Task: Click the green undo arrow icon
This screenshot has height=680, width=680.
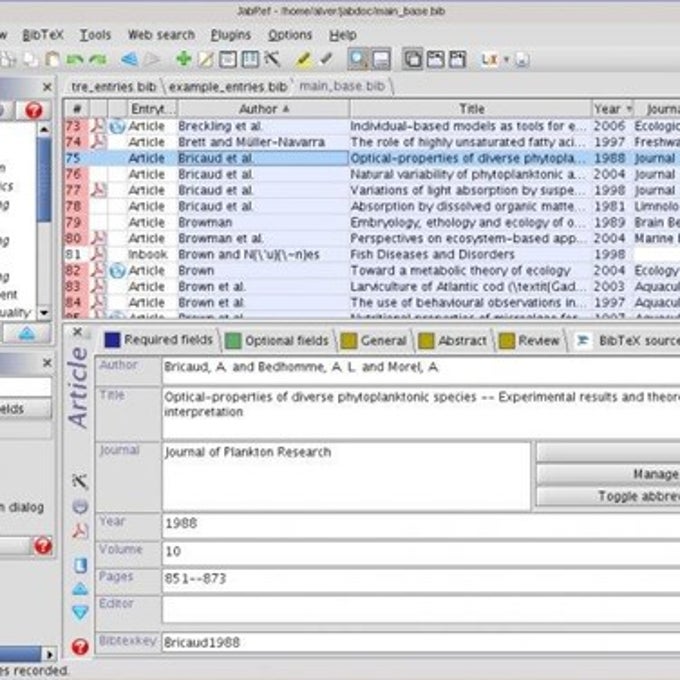Action: [x=75, y=59]
